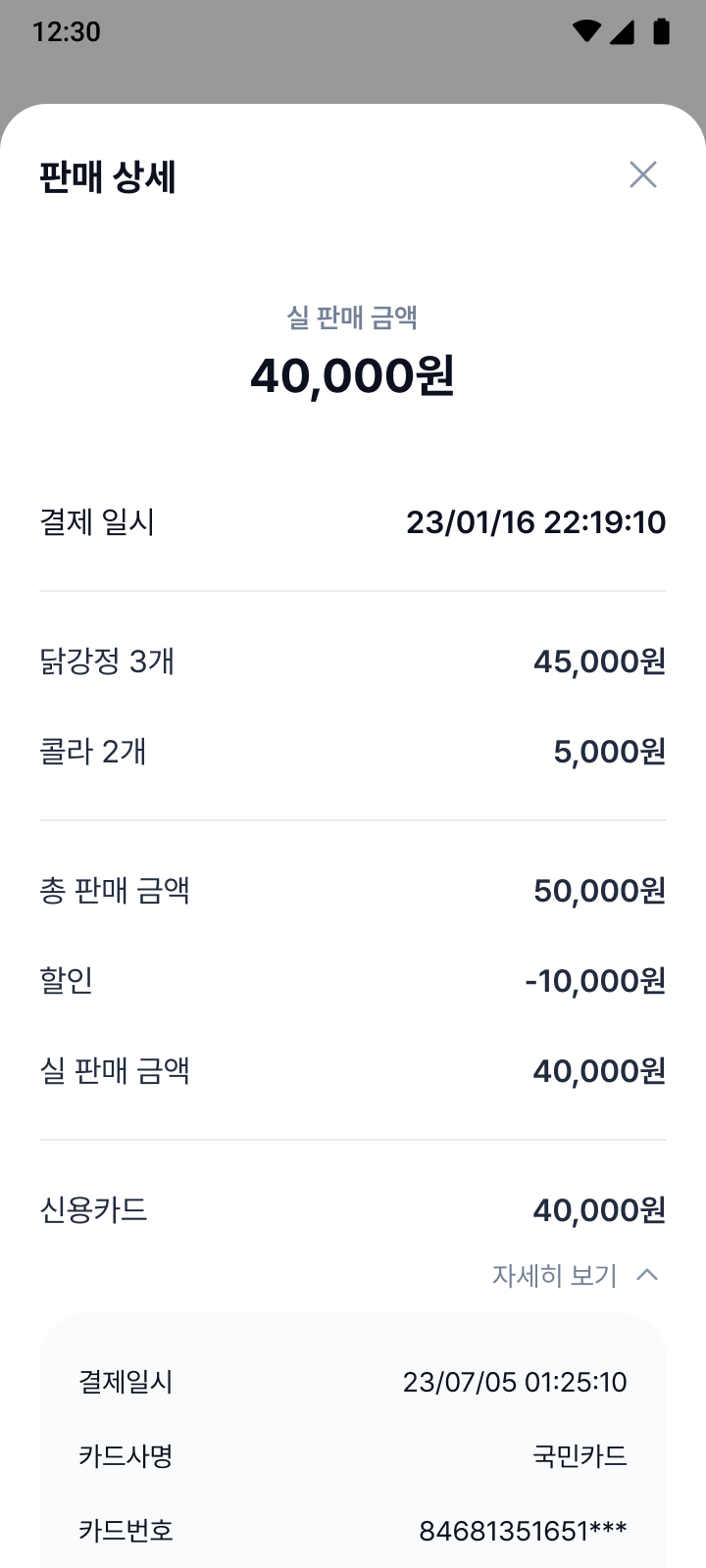Tap the 결제 일시 row label
The height and width of the screenshot is (1568, 706).
(x=97, y=522)
